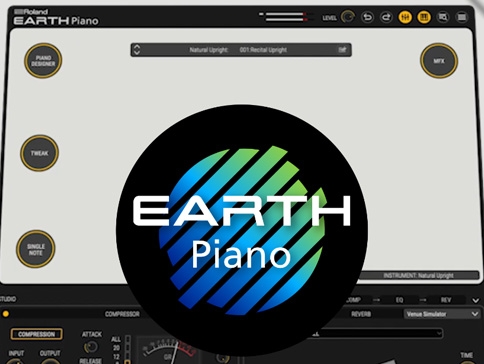
Task: Toggle the yellow keyboard icon
Action: [x=424, y=17]
